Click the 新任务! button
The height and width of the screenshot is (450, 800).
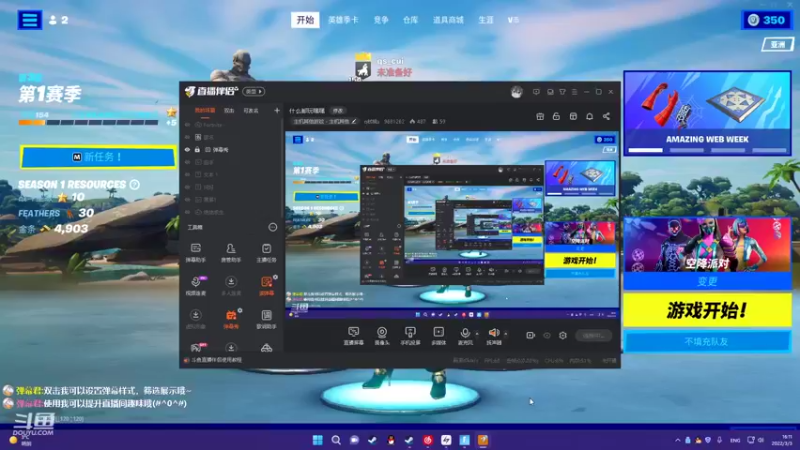pyautogui.click(x=97, y=157)
